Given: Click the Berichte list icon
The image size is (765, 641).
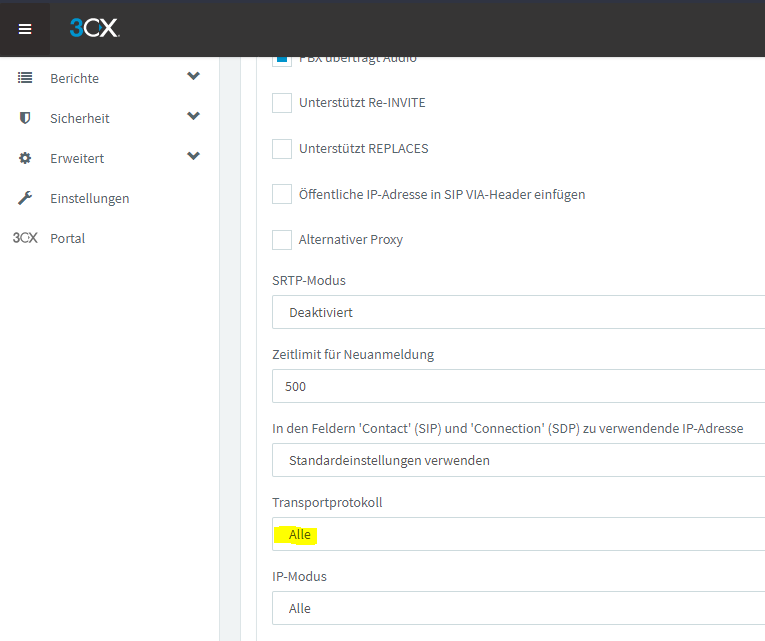Looking at the screenshot, I should point(25,78).
